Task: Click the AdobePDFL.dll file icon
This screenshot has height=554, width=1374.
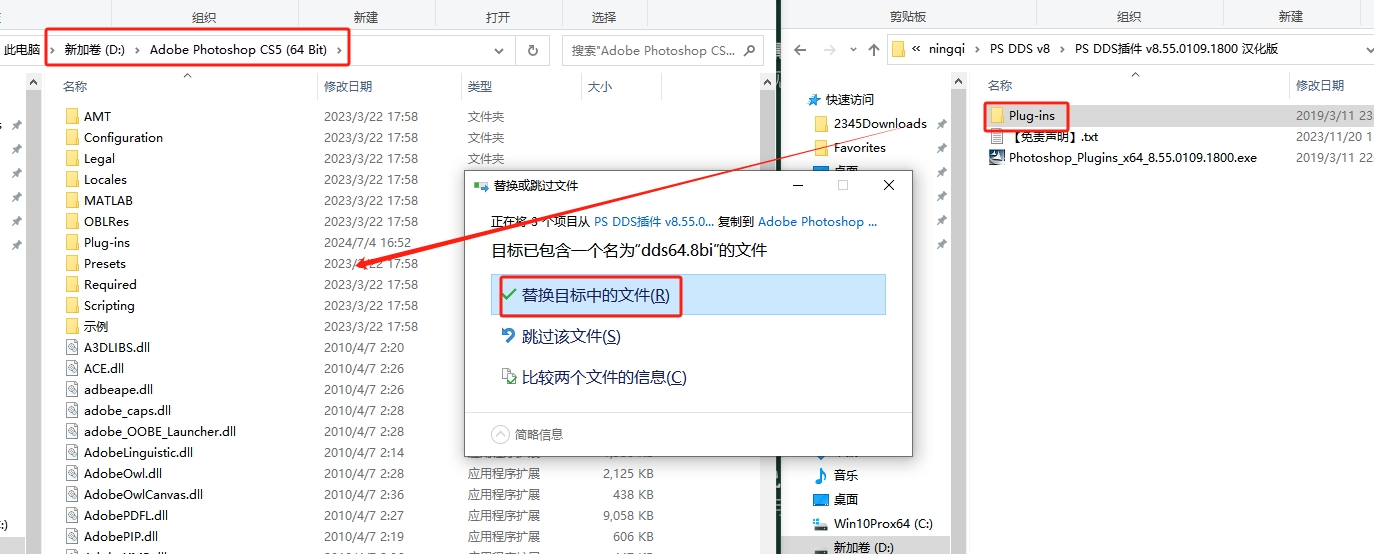Action: pos(72,516)
